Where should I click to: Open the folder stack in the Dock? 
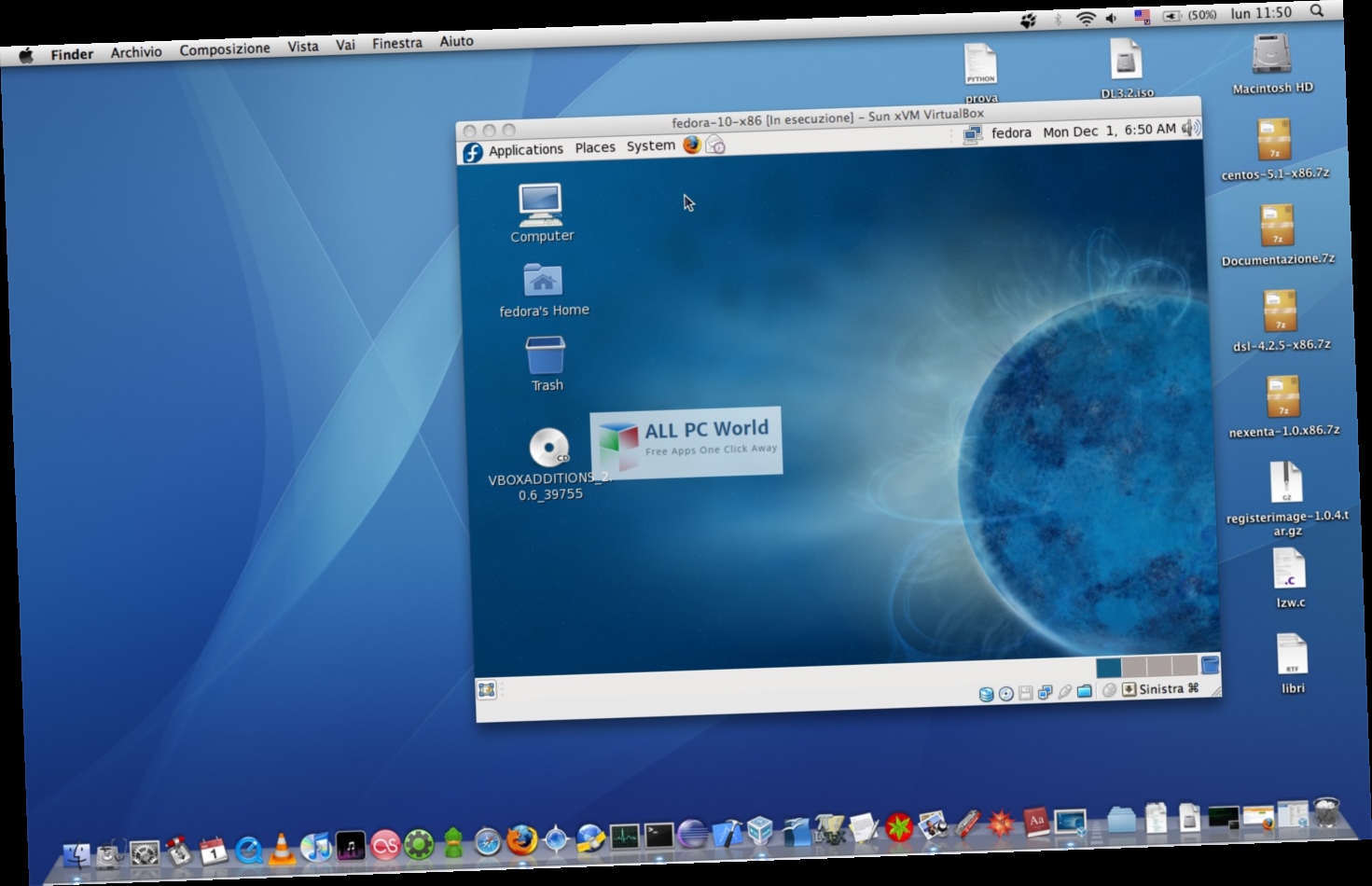1121,819
